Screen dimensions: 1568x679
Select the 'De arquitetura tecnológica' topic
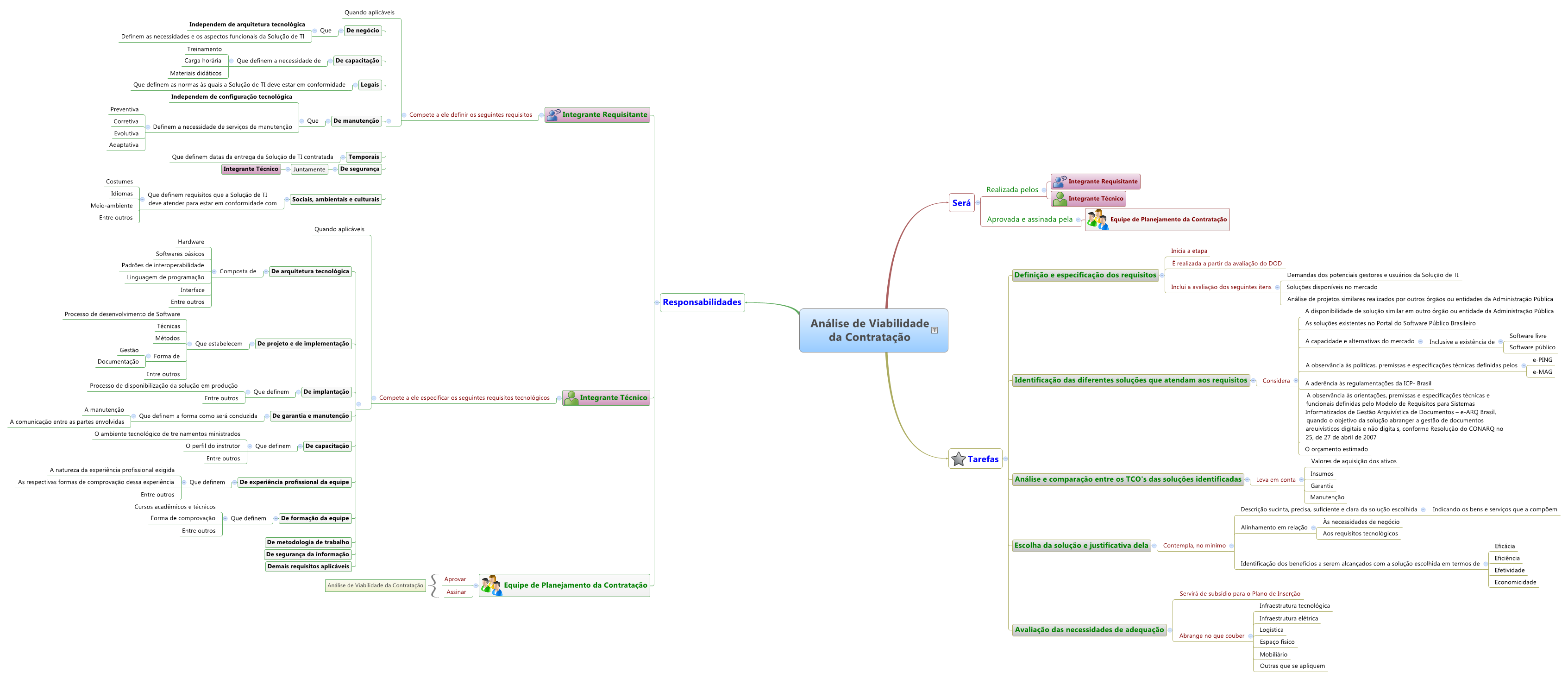point(310,271)
